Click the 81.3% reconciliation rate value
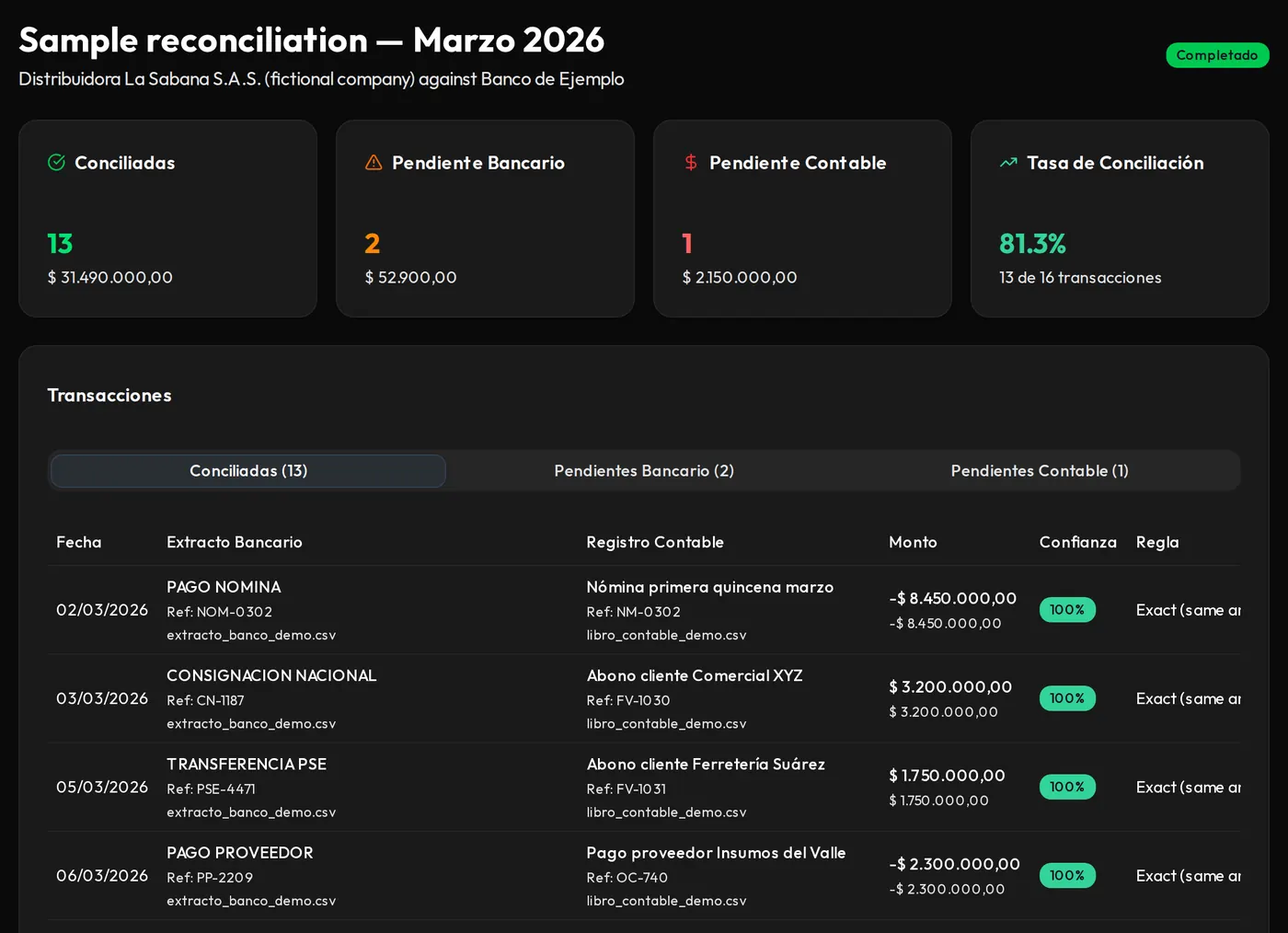 pyautogui.click(x=1032, y=244)
